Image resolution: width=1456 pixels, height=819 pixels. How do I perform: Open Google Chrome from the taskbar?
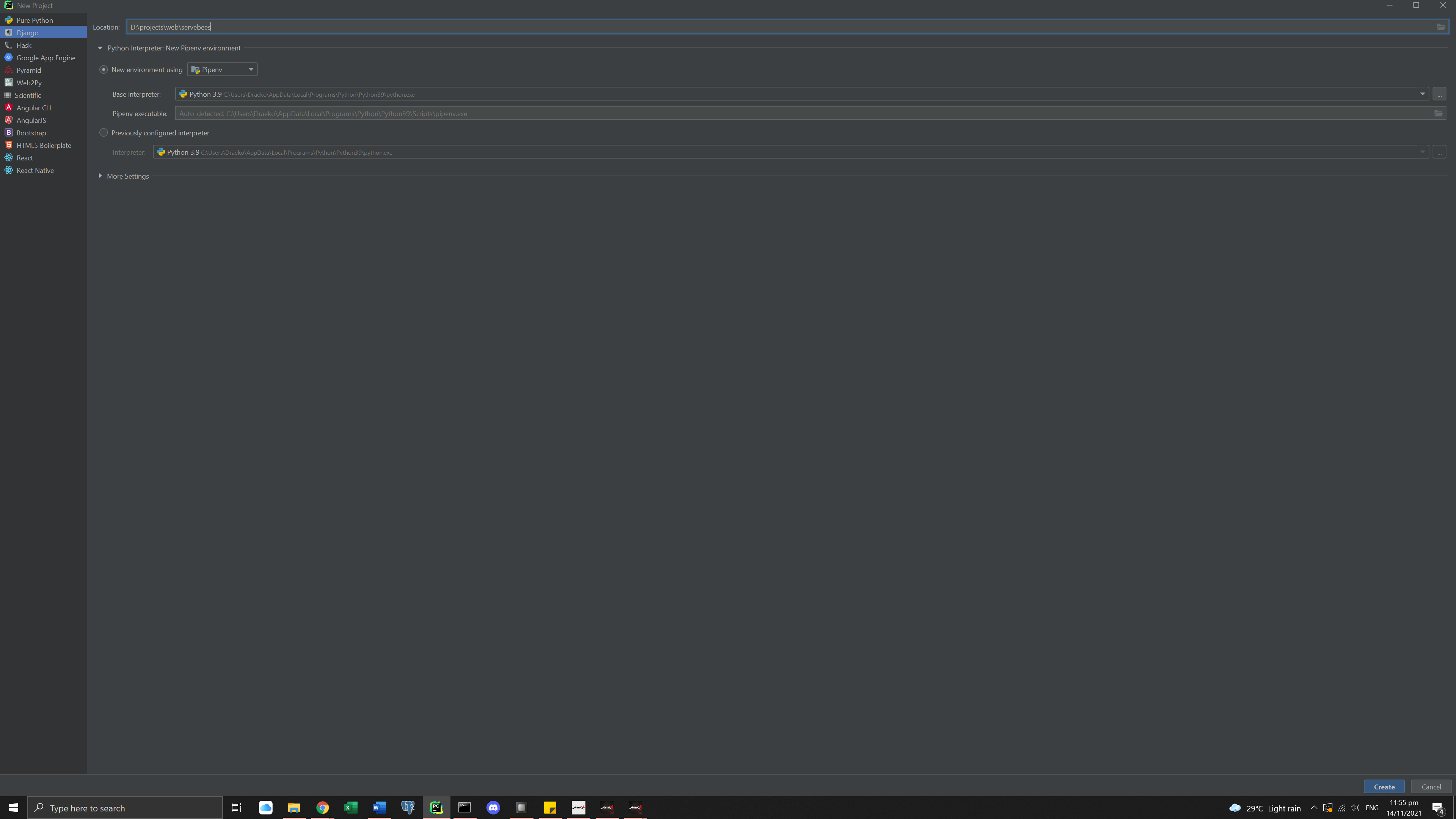322,808
